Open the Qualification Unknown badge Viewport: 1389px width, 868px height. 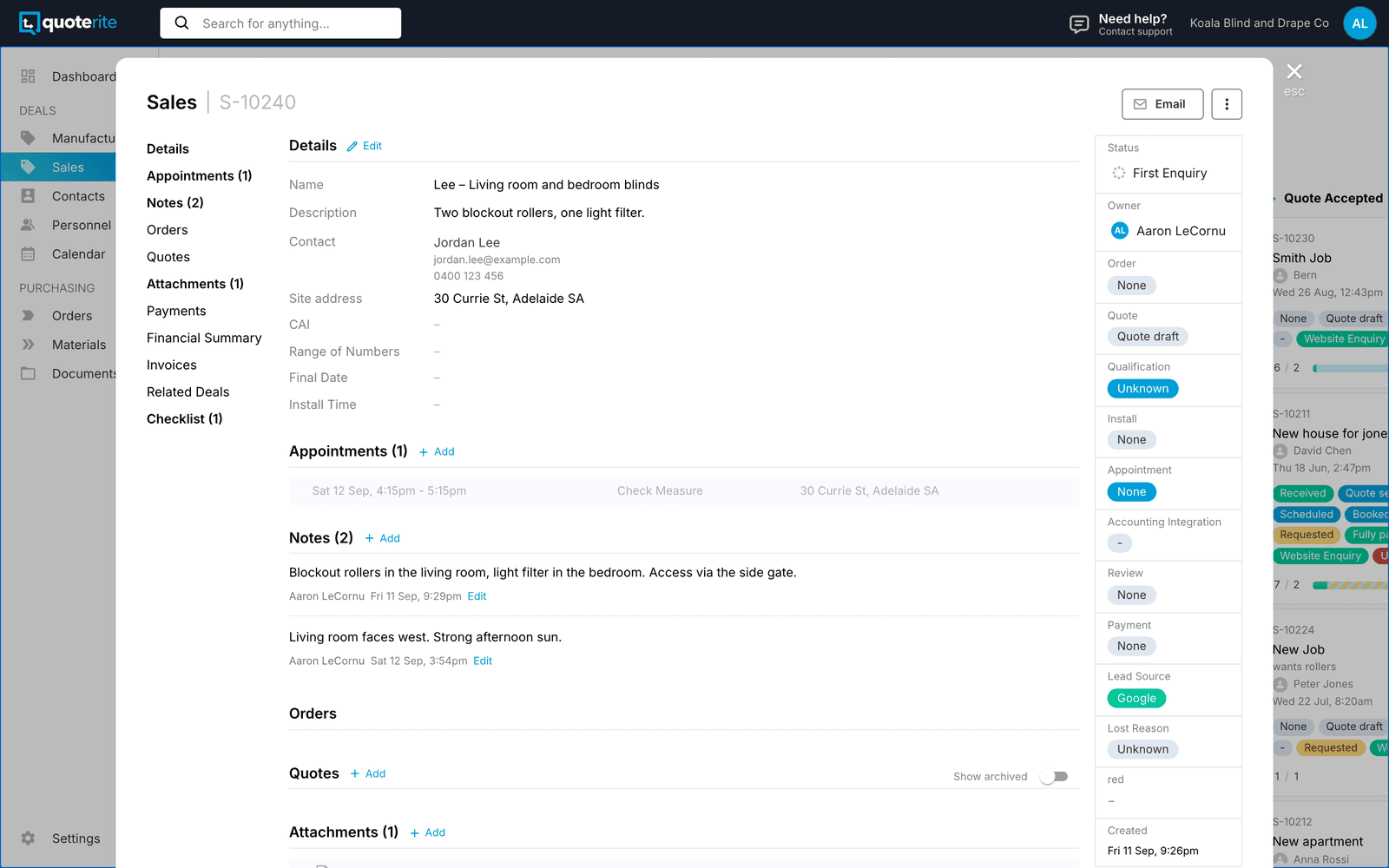(1142, 389)
